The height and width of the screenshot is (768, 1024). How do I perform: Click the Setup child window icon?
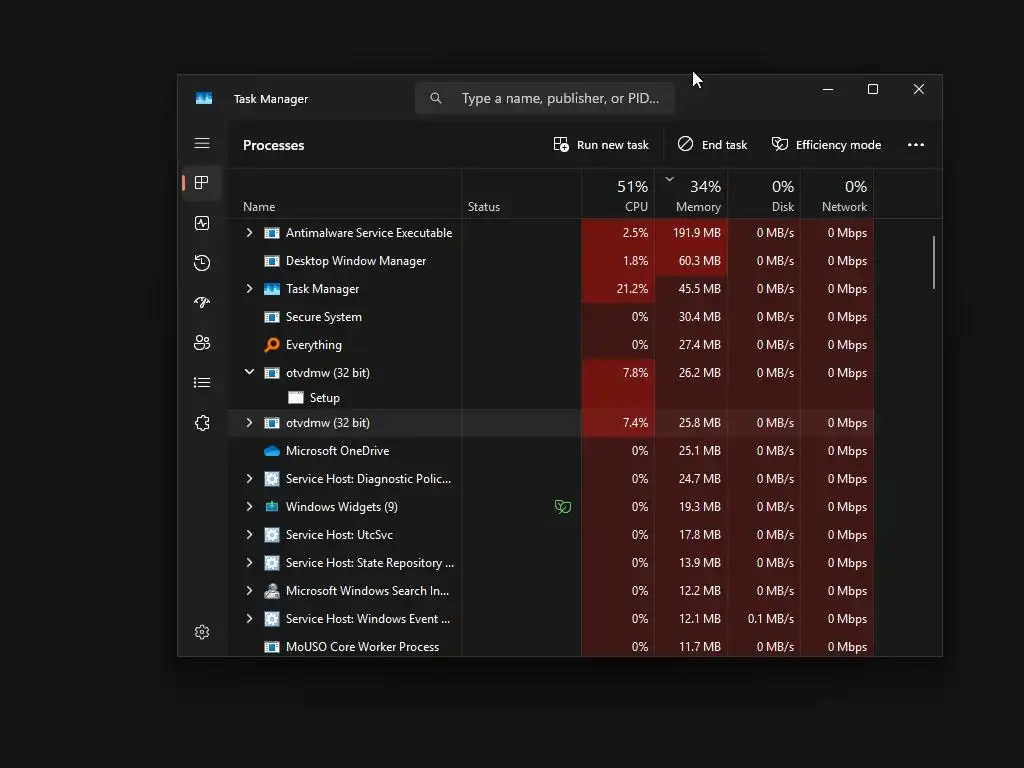[296, 398]
